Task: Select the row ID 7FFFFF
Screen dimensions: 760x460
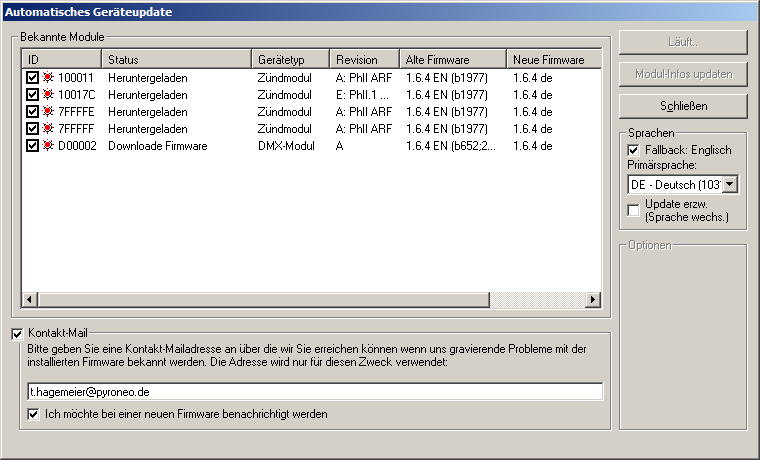Action: 76,128
